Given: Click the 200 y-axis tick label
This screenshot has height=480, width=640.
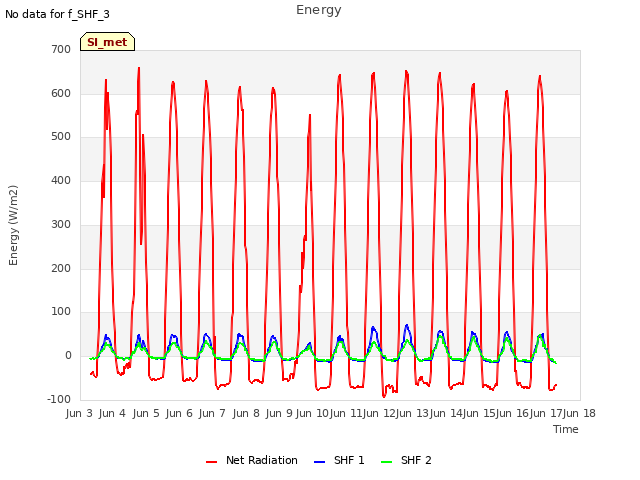Looking at the screenshot, I should (61, 269).
